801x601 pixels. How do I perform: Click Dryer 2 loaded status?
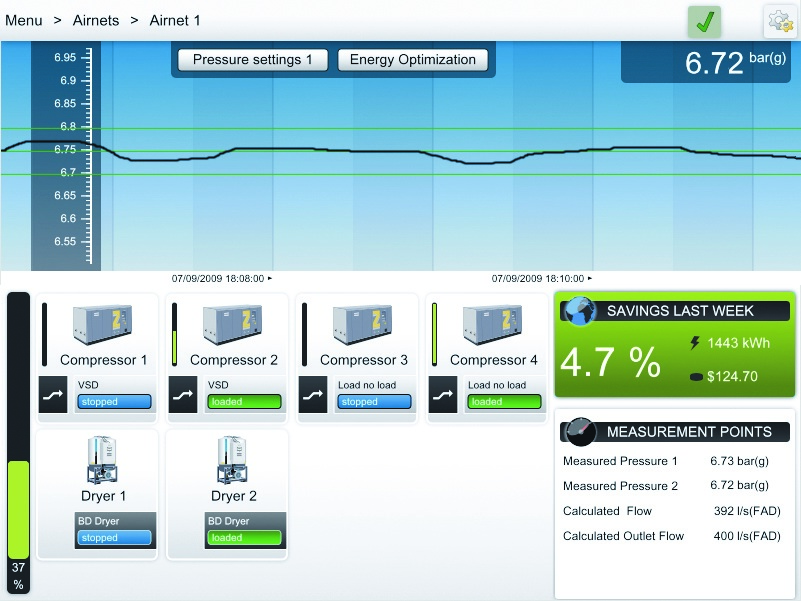pyautogui.click(x=244, y=538)
